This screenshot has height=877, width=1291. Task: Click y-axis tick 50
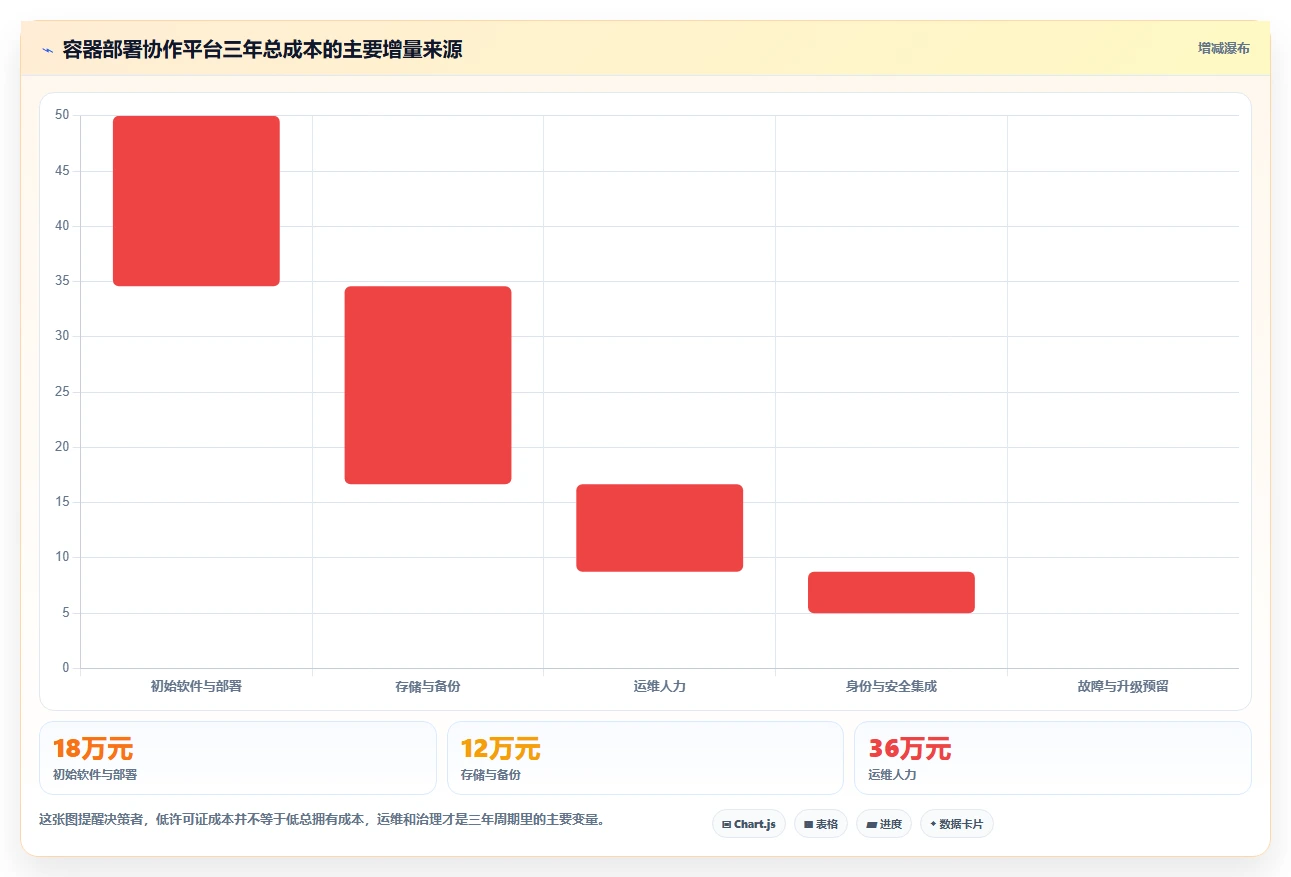tap(62, 115)
